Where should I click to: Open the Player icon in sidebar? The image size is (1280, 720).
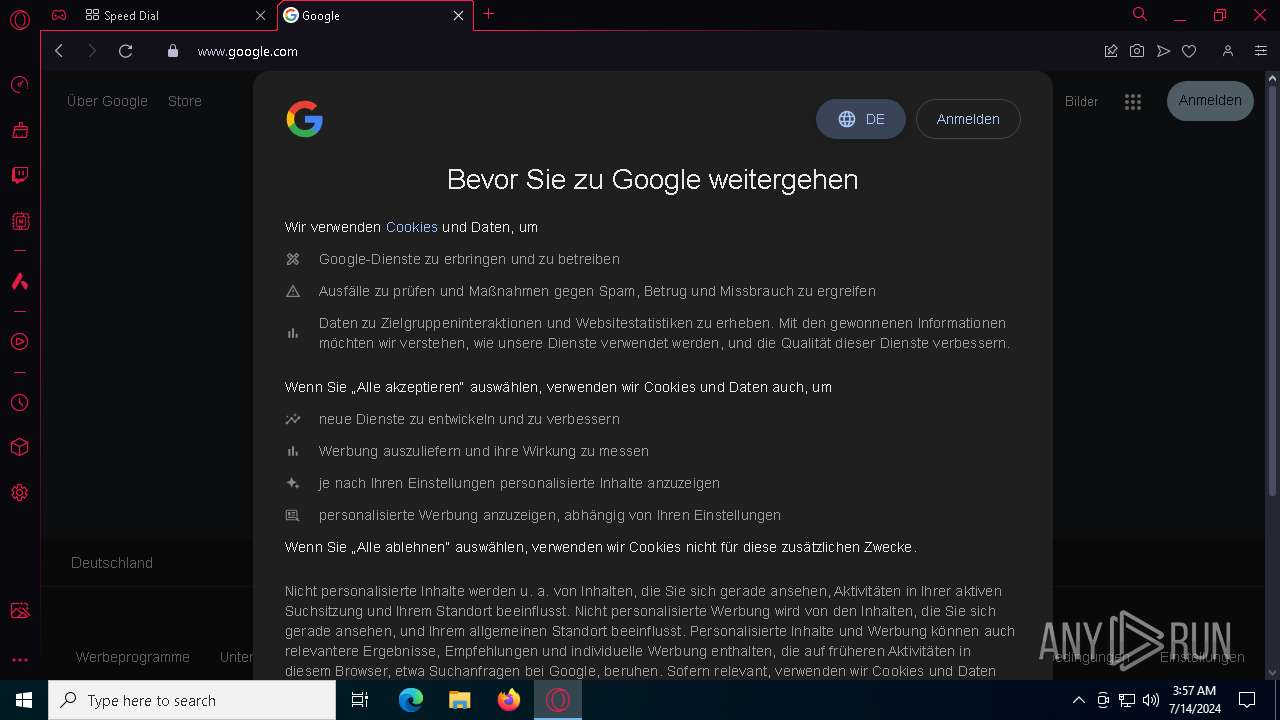(x=19, y=342)
